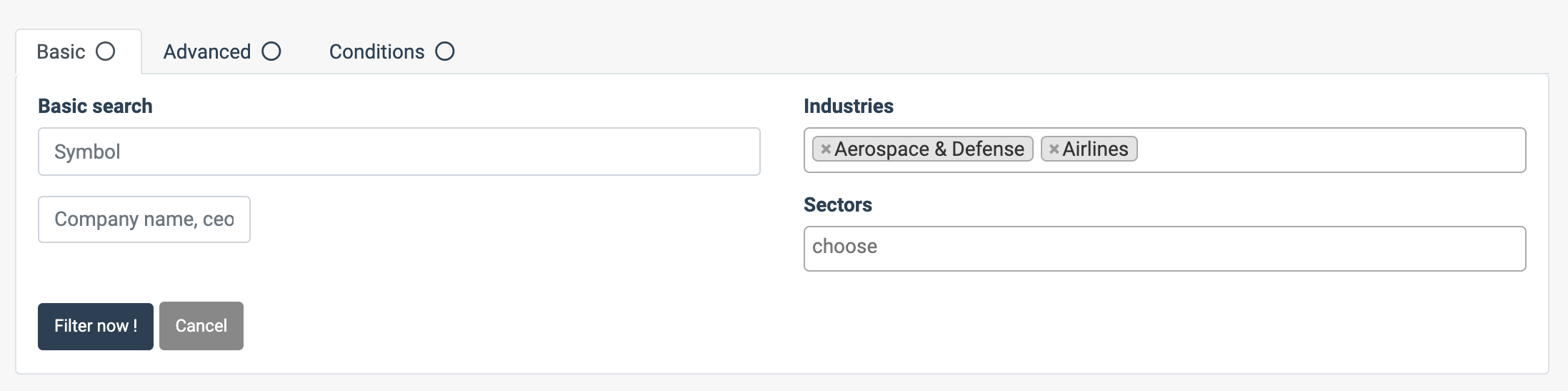Click blank space right of Cancel button
Image resolution: width=1568 pixels, height=391 pixels.
pos(500,326)
